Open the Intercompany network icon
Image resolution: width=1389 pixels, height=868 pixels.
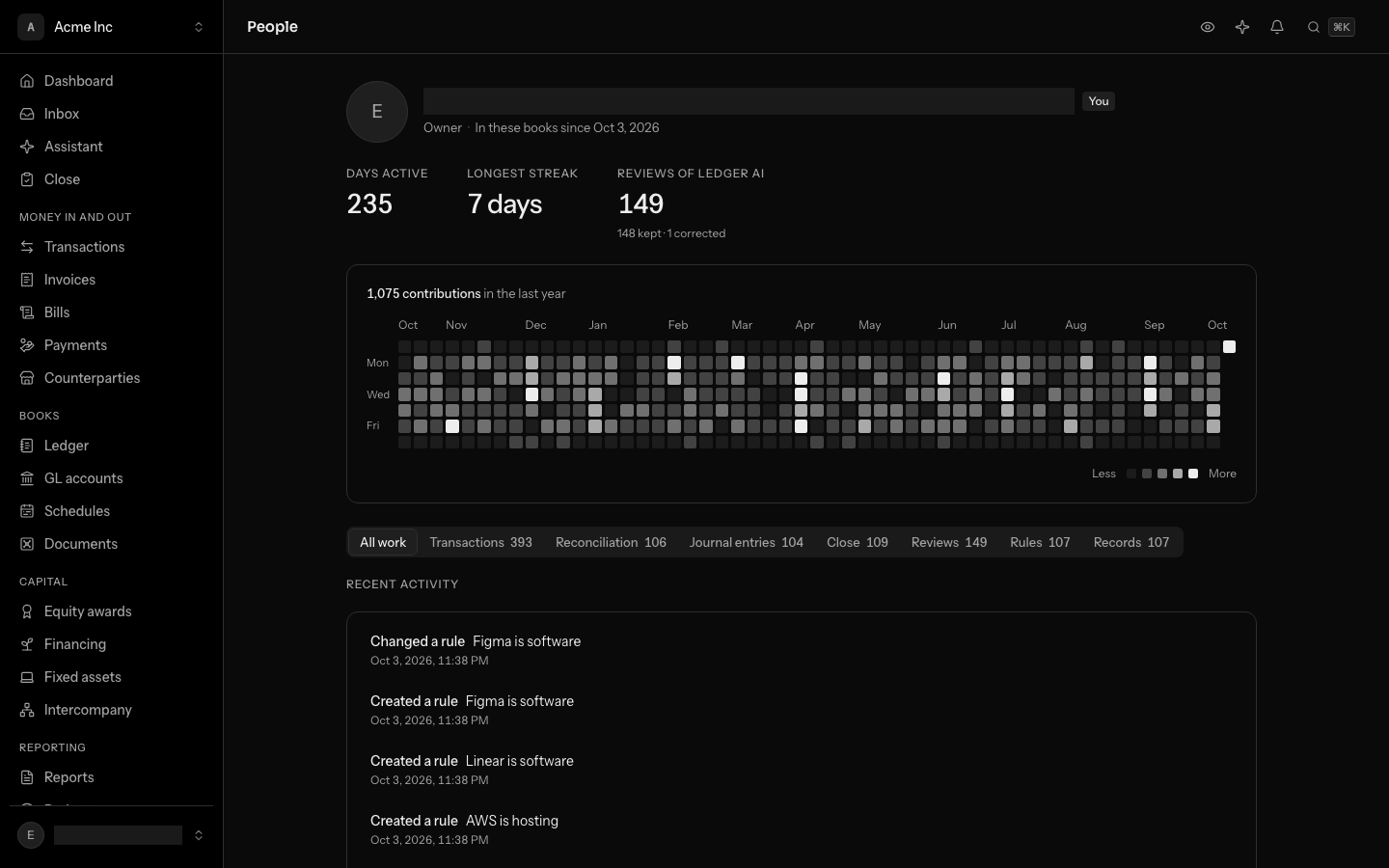[x=27, y=710]
